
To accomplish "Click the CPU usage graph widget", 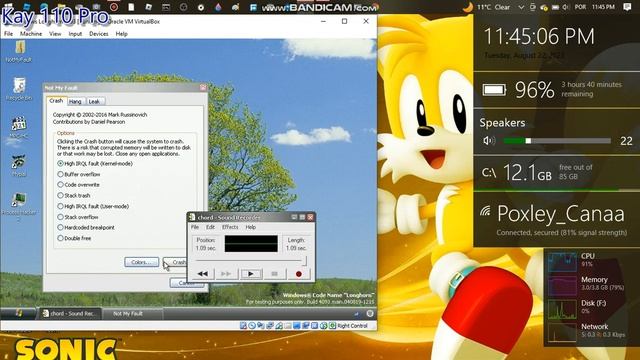I will tap(562, 261).
